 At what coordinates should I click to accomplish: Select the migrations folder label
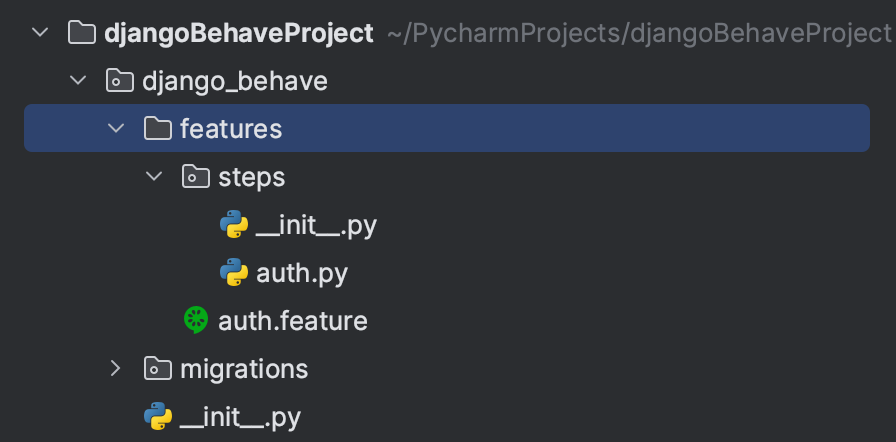click(x=244, y=369)
